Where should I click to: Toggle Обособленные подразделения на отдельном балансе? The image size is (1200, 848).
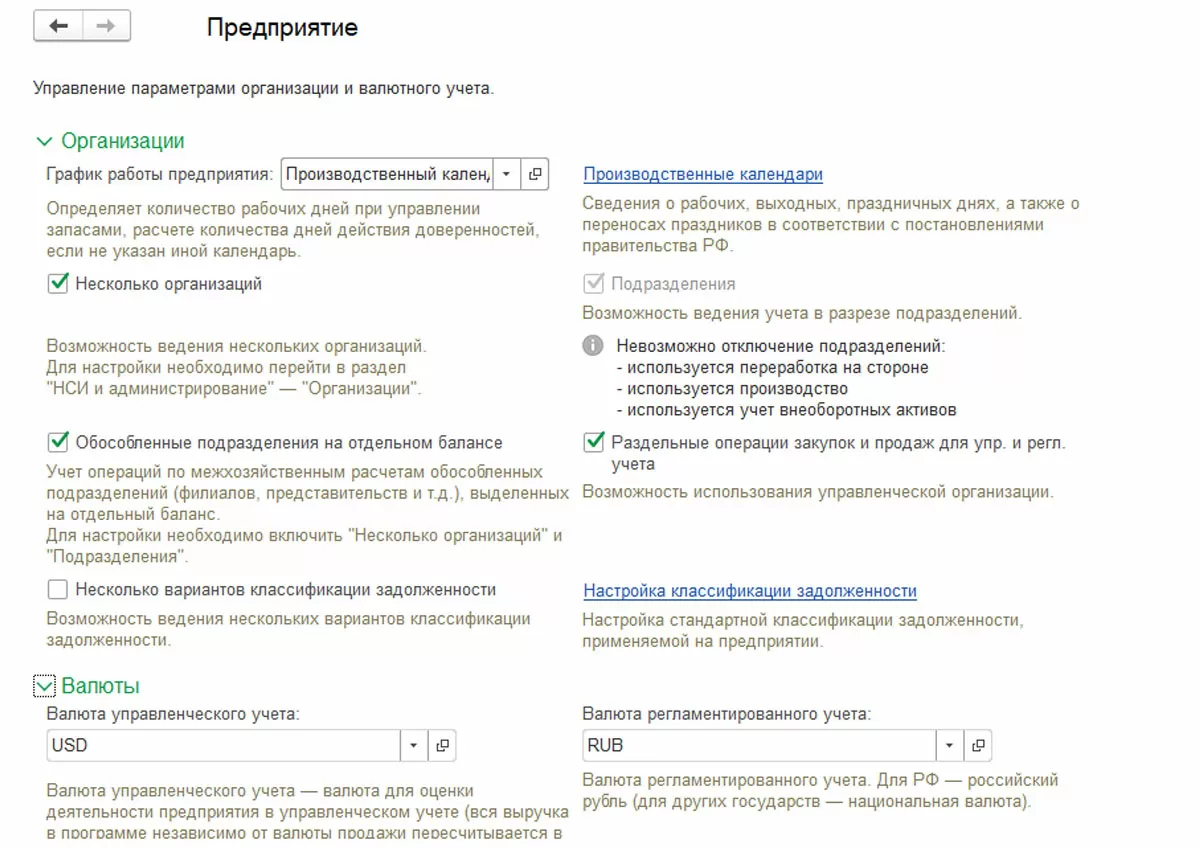[x=57, y=442]
